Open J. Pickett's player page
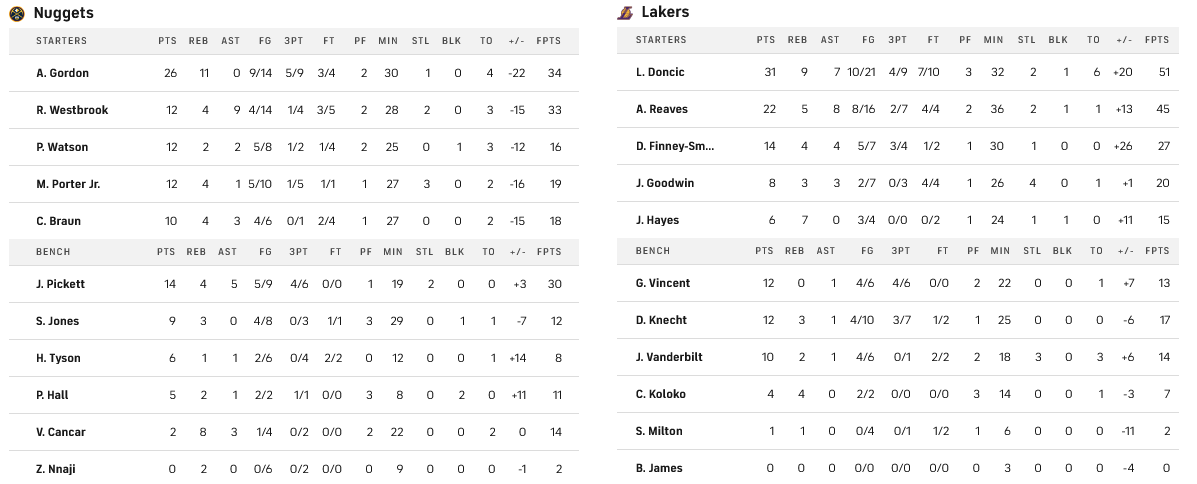 click(60, 284)
